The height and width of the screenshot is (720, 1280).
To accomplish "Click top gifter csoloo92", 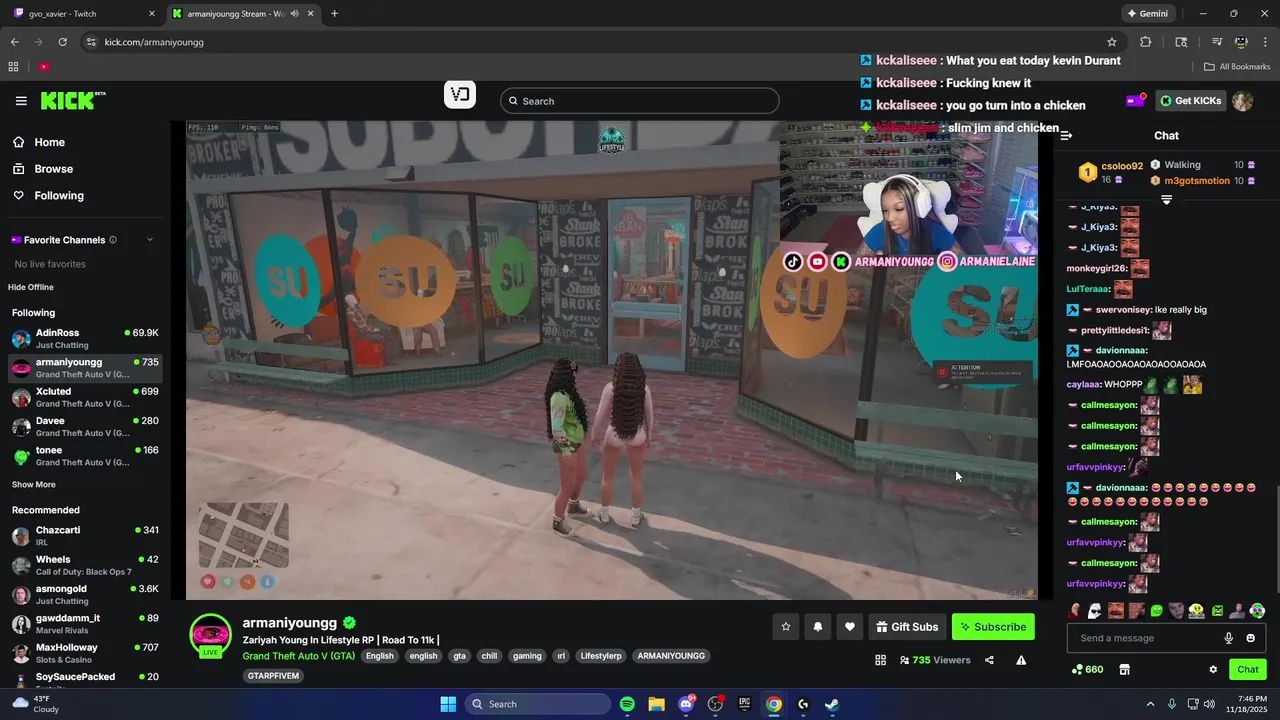I will coord(1122,166).
